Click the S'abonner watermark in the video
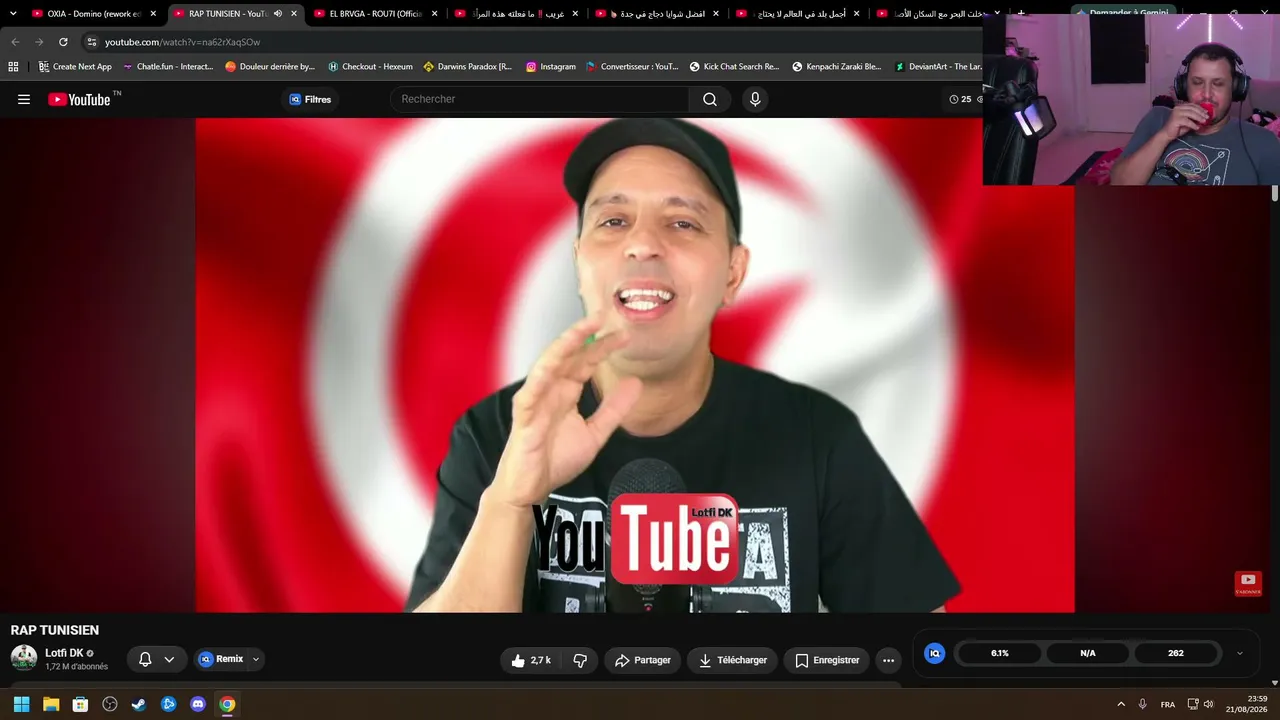Viewport: 1280px width, 720px height. [1248, 583]
